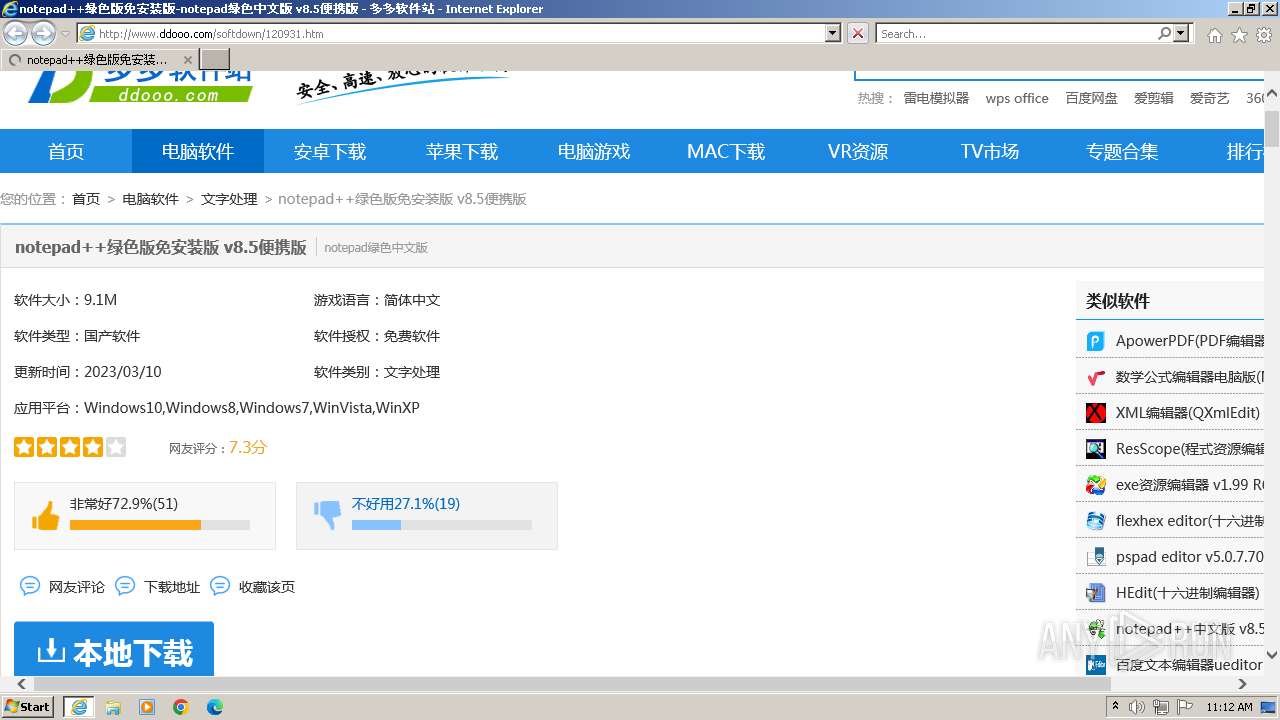1280x720 pixels.
Task: Open VR资源 navigation item
Action: tap(858, 151)
